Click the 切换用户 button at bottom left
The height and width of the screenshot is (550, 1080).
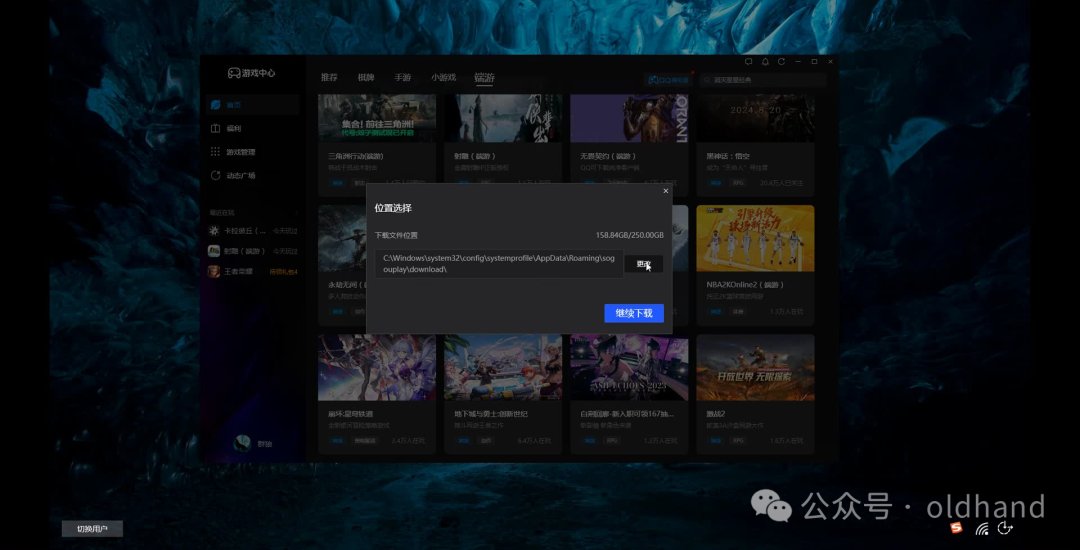pos(92,529)
